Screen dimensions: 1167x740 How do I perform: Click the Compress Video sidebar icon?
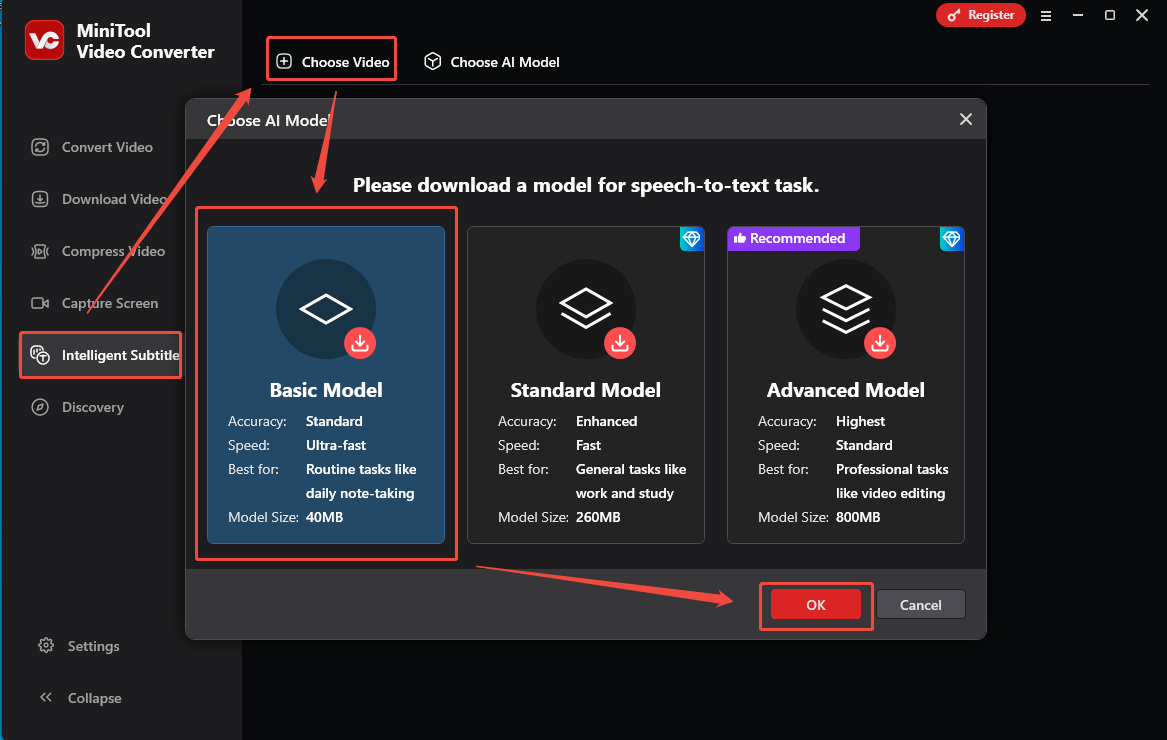click(40, 252)
